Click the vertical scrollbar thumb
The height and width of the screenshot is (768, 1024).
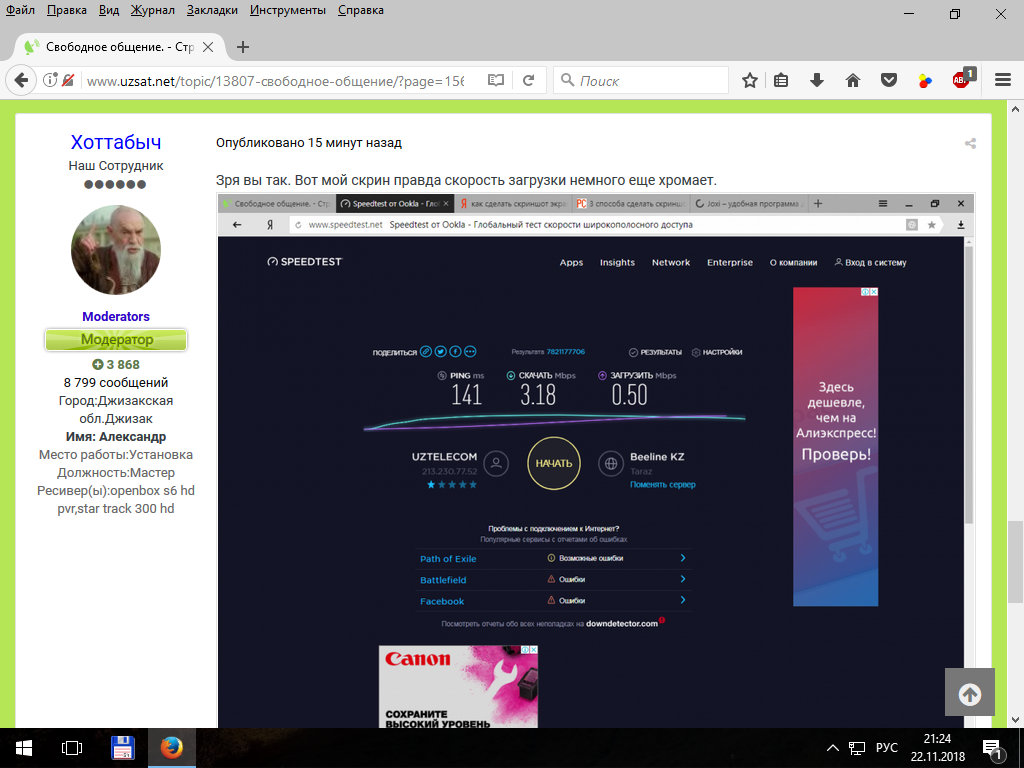point(1016,562)
